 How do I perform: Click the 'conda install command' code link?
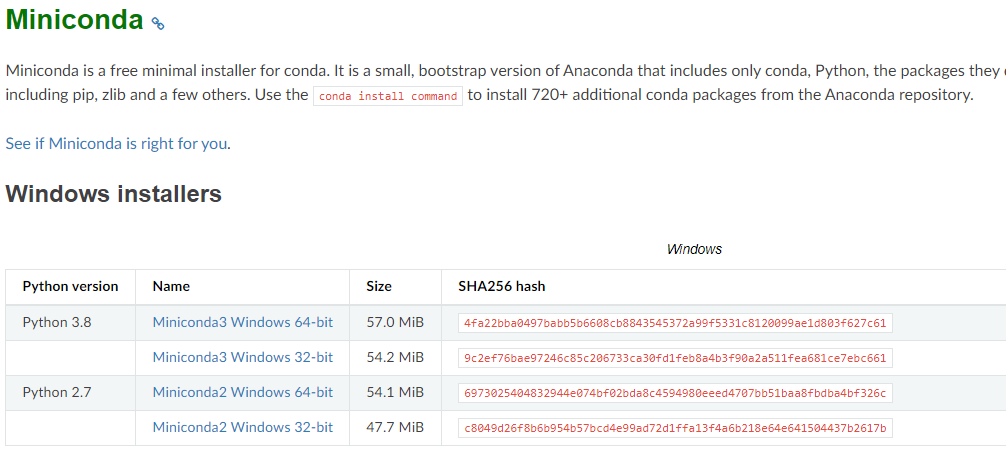[388, 96]
